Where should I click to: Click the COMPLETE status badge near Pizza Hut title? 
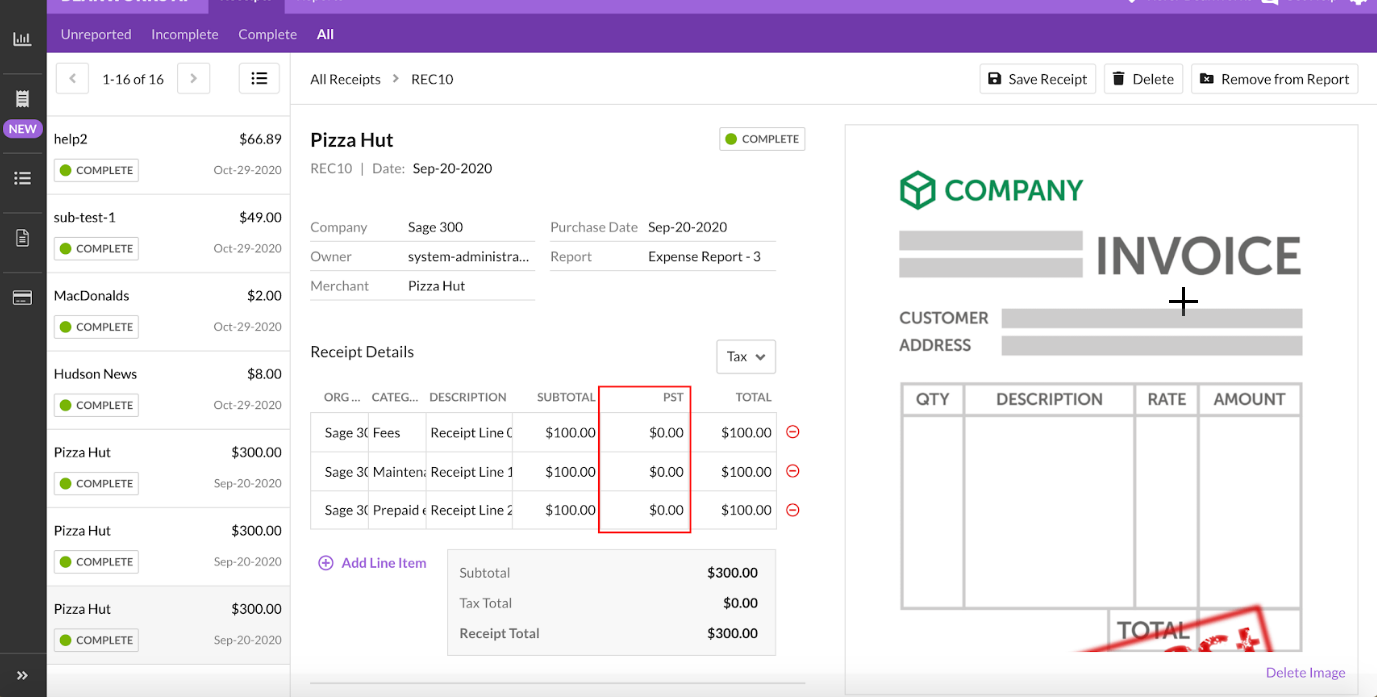(762, 139)
